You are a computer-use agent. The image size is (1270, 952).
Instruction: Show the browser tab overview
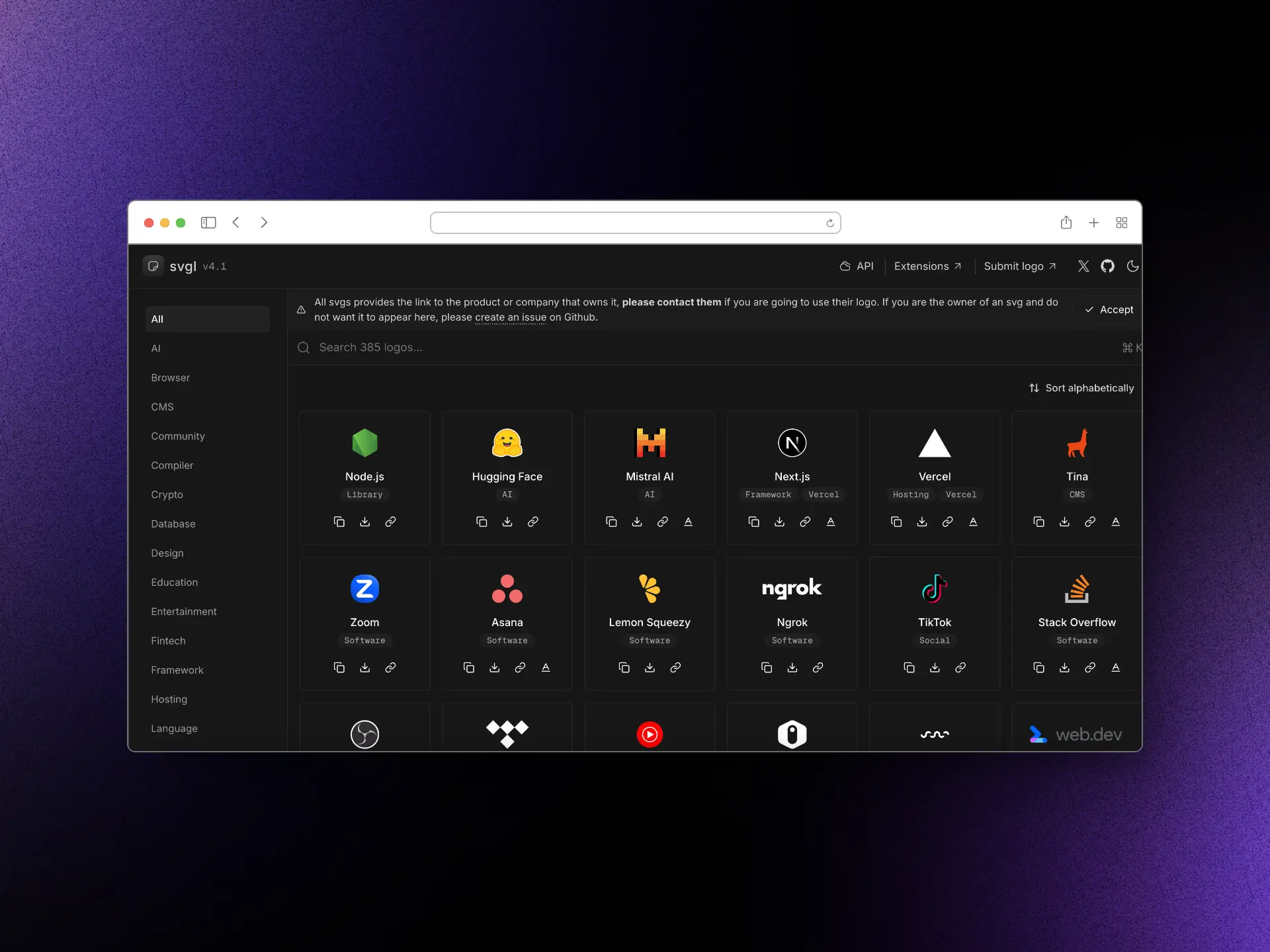(1122, 223)
